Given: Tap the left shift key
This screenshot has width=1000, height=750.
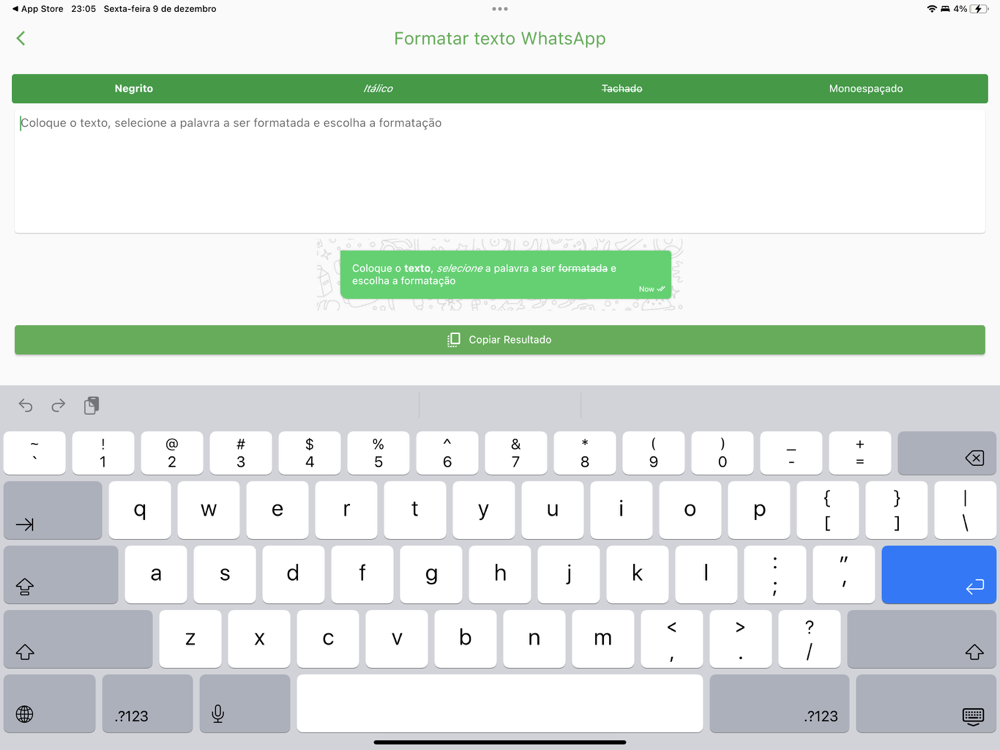Looking at the screenshot, I should coord(78,639).
